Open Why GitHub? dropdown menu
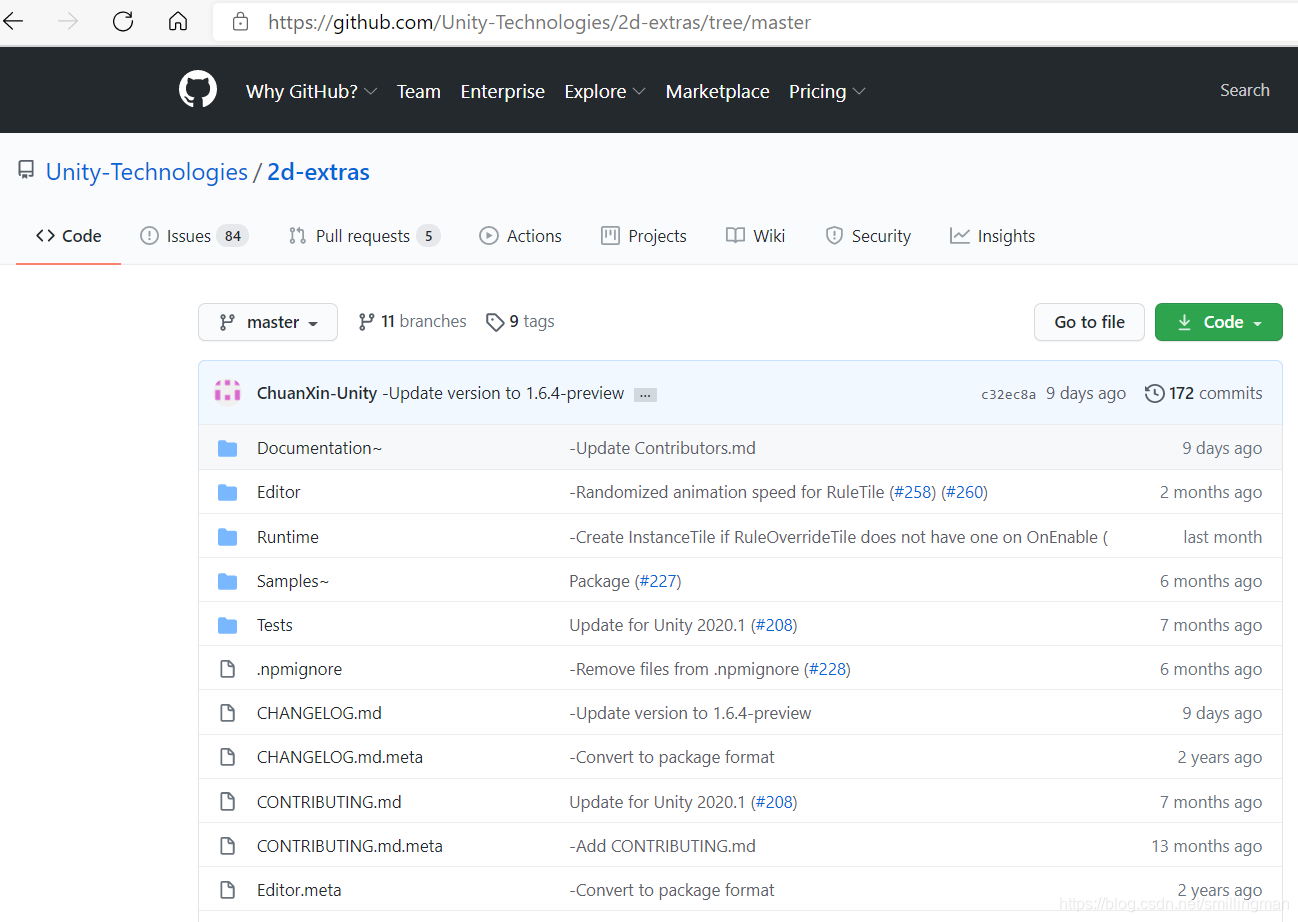 [x=311, y=91]
